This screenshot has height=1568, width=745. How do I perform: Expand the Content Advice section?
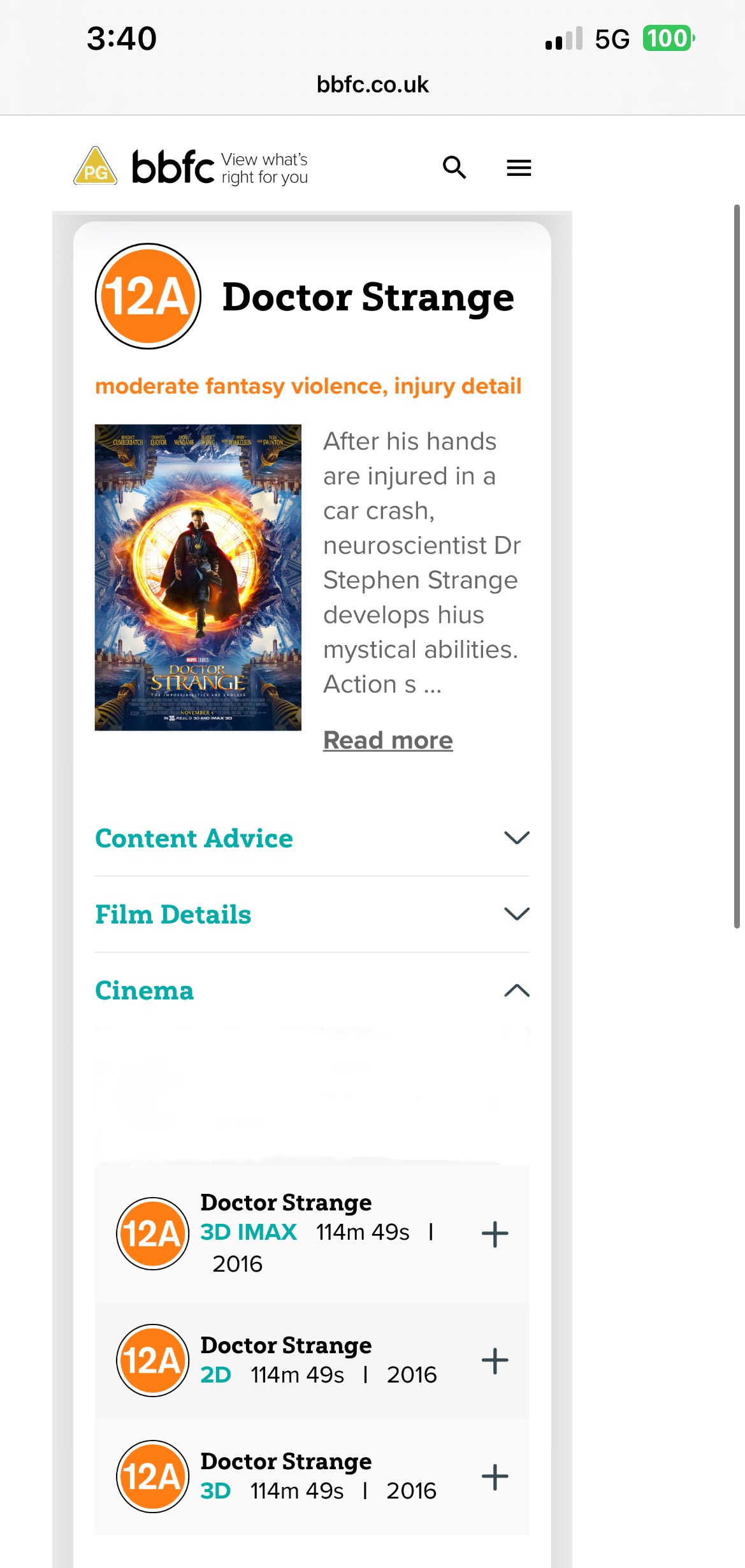312,838
